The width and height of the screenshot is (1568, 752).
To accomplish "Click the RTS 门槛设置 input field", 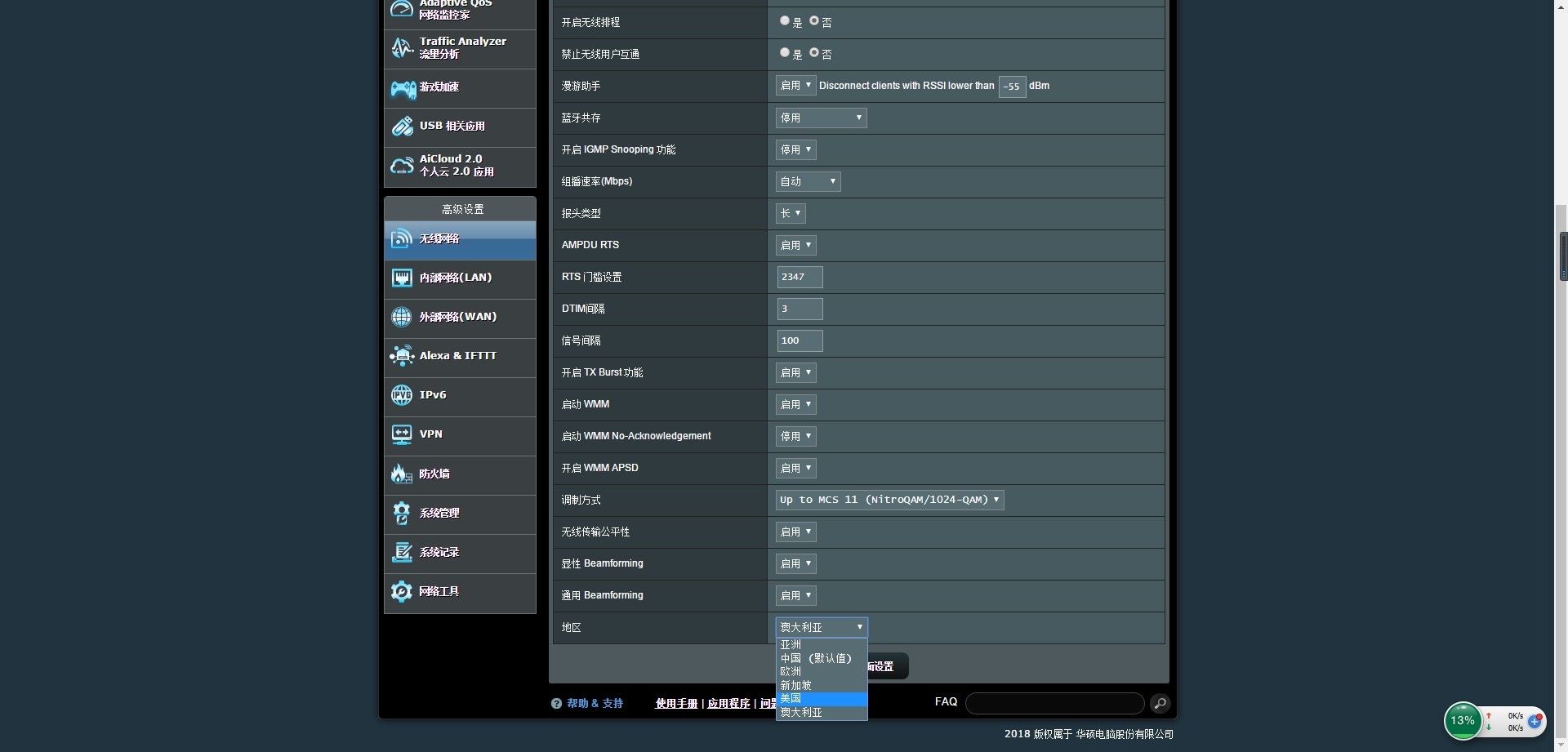I will tap(800, 277).
